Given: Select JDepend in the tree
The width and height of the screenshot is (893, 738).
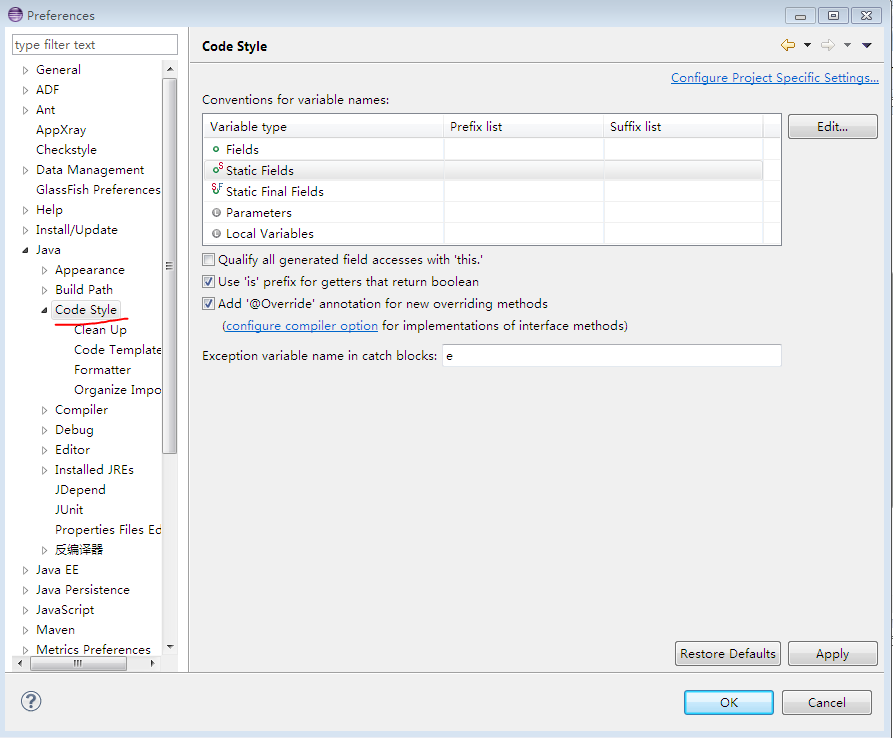Looking at the screenshot, I should coord(80,490).
